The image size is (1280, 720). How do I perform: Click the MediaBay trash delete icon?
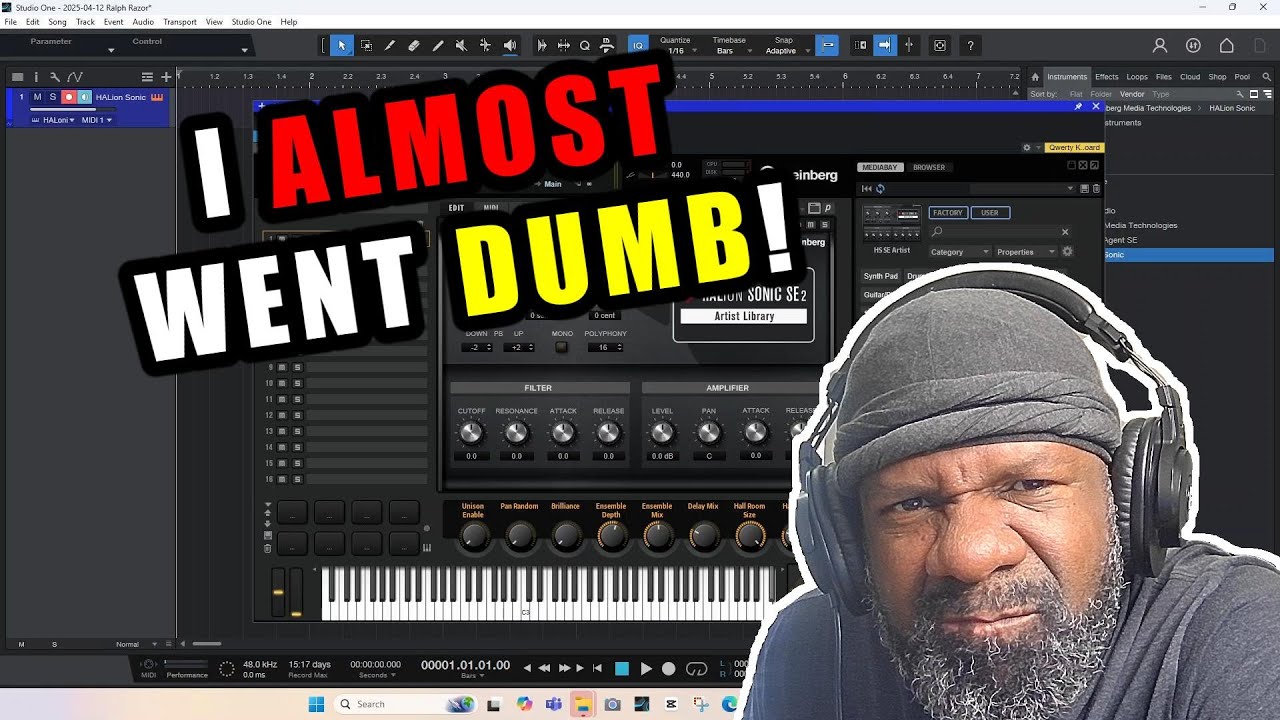pyautogui.click(x=1096, y=188)
